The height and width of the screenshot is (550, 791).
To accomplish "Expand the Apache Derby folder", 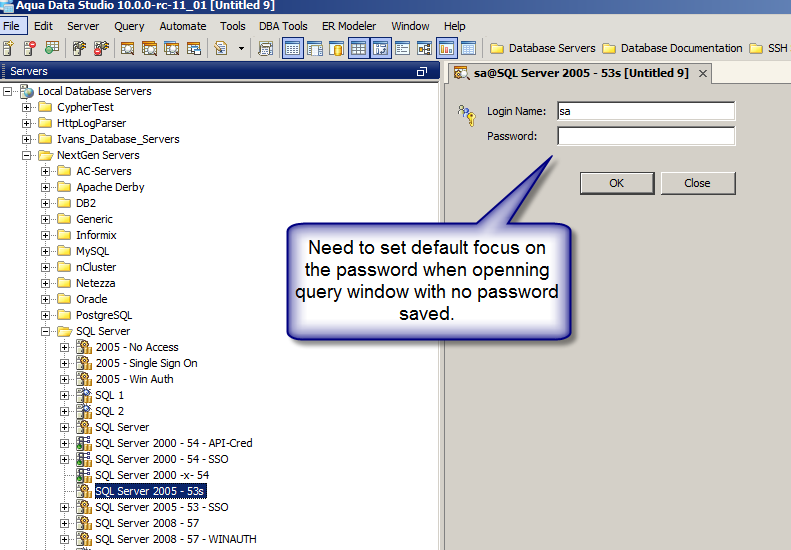I will [46, 187].
